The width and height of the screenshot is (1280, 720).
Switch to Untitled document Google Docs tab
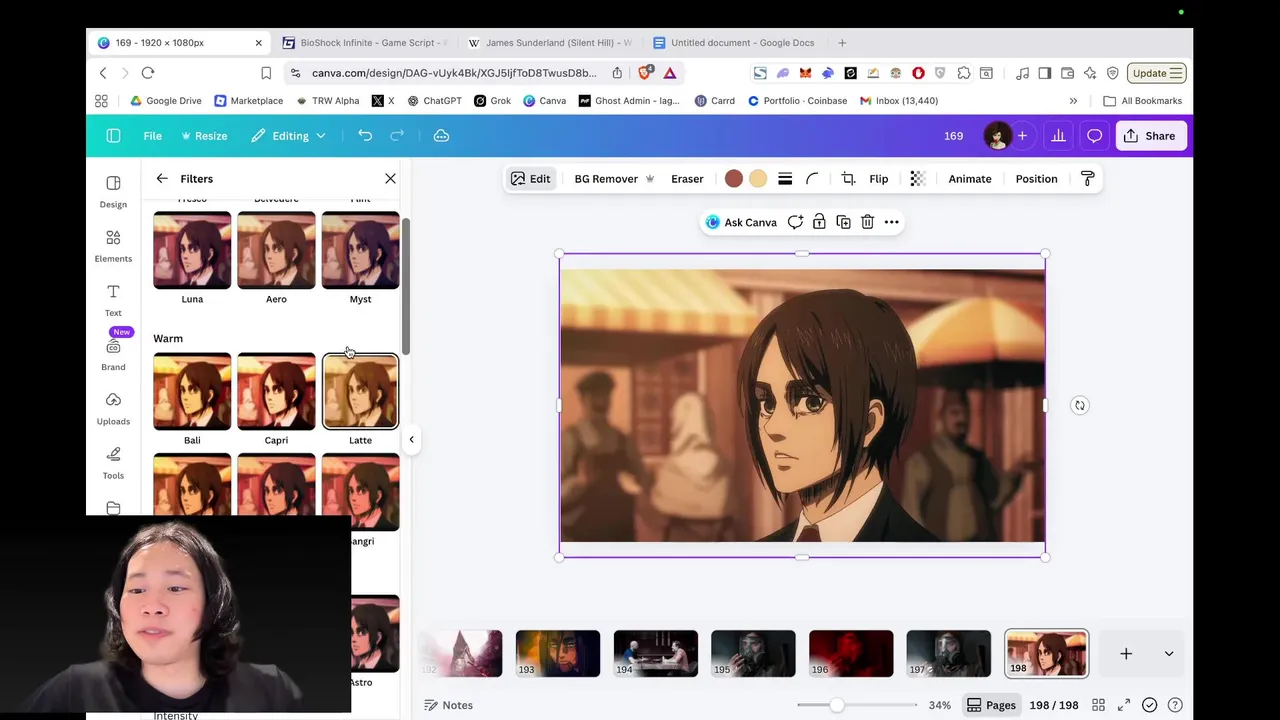734,43
